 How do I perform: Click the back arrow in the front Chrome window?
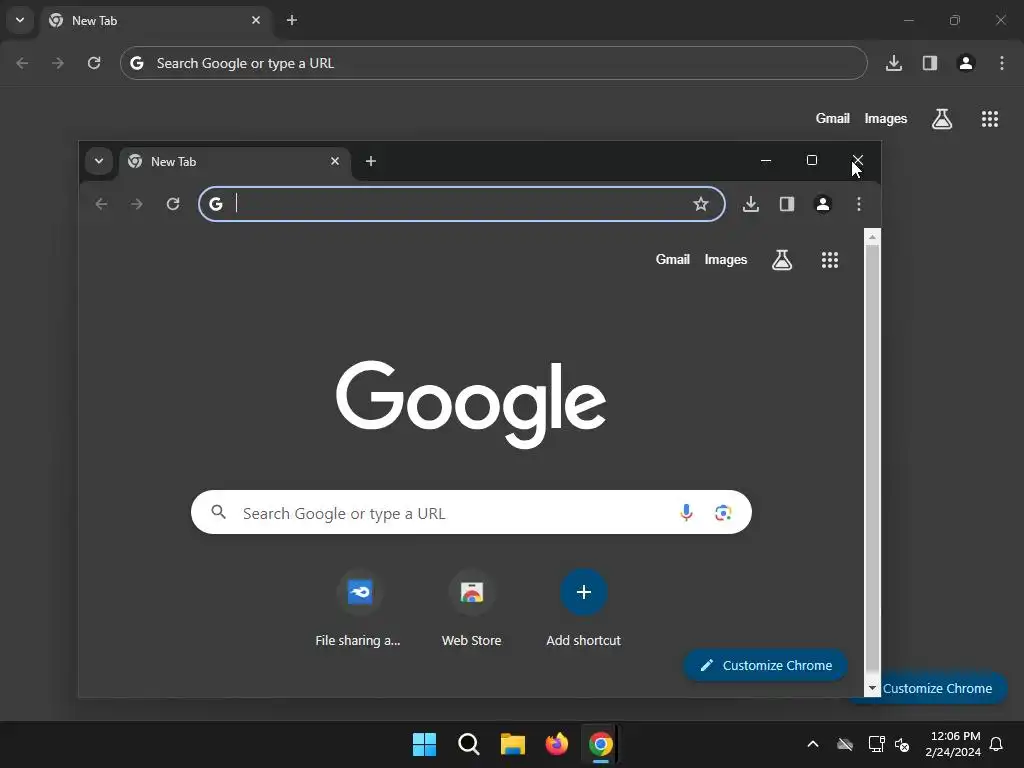[101, 204]
